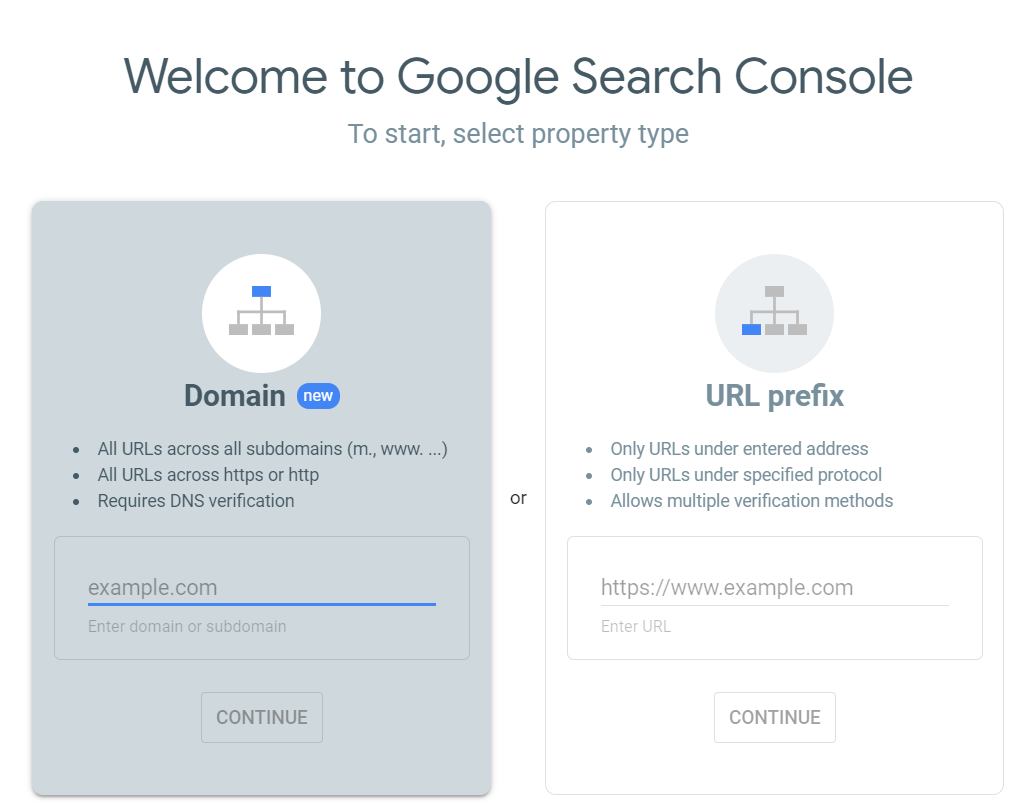
Task: Click "Requires DNS verification" bullet text
Action: click(196, 501)
